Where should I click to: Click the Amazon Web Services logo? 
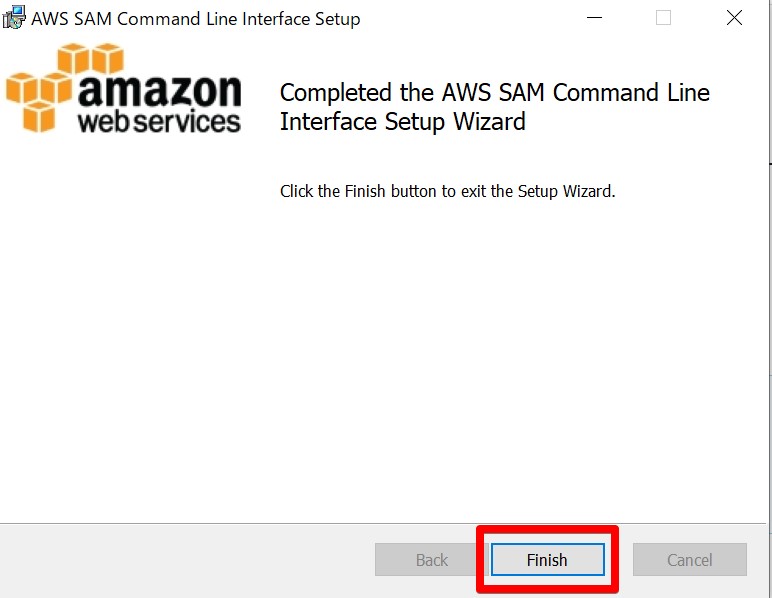click(x=124, y=88)
